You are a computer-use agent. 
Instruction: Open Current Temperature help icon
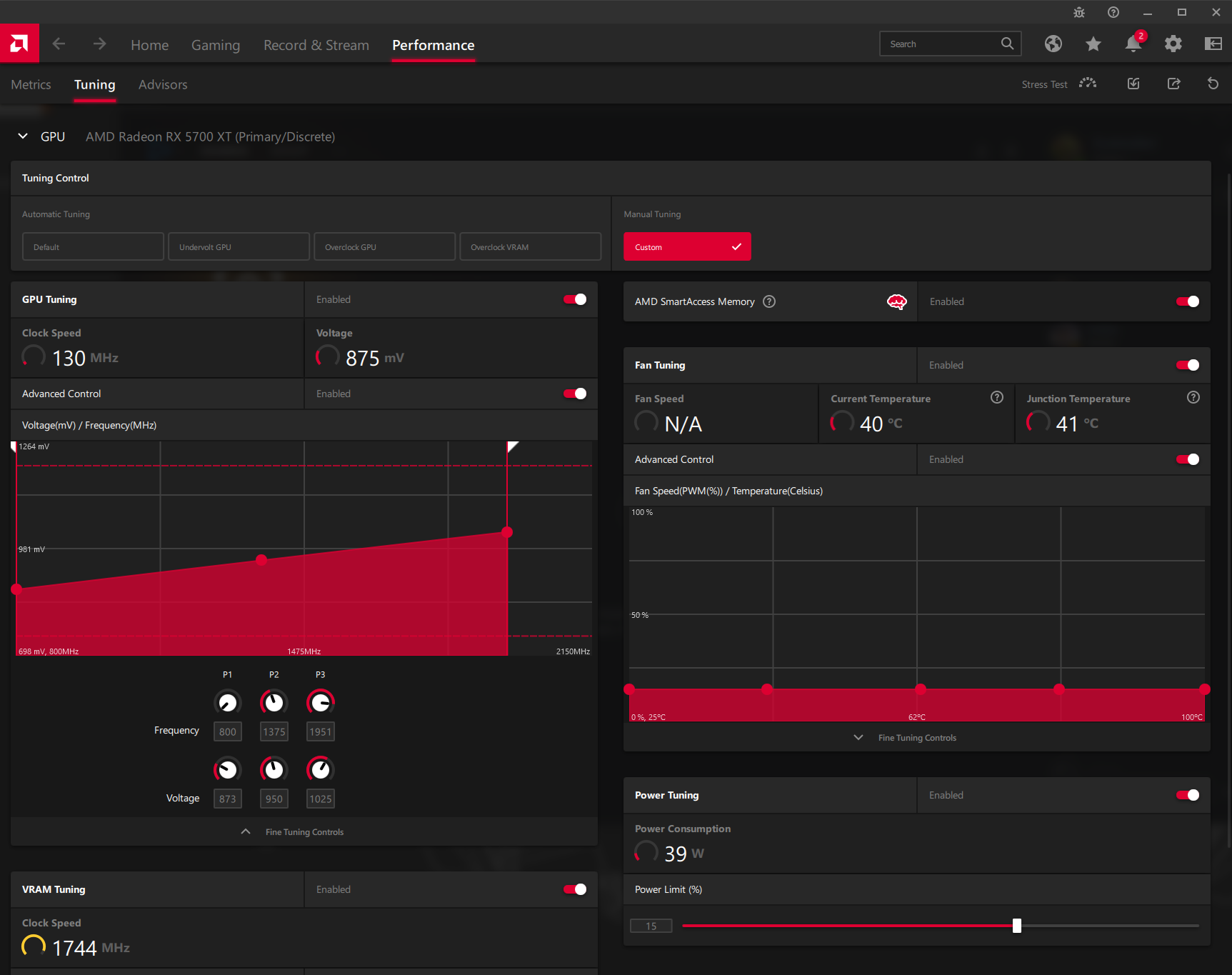click(997, 397)
